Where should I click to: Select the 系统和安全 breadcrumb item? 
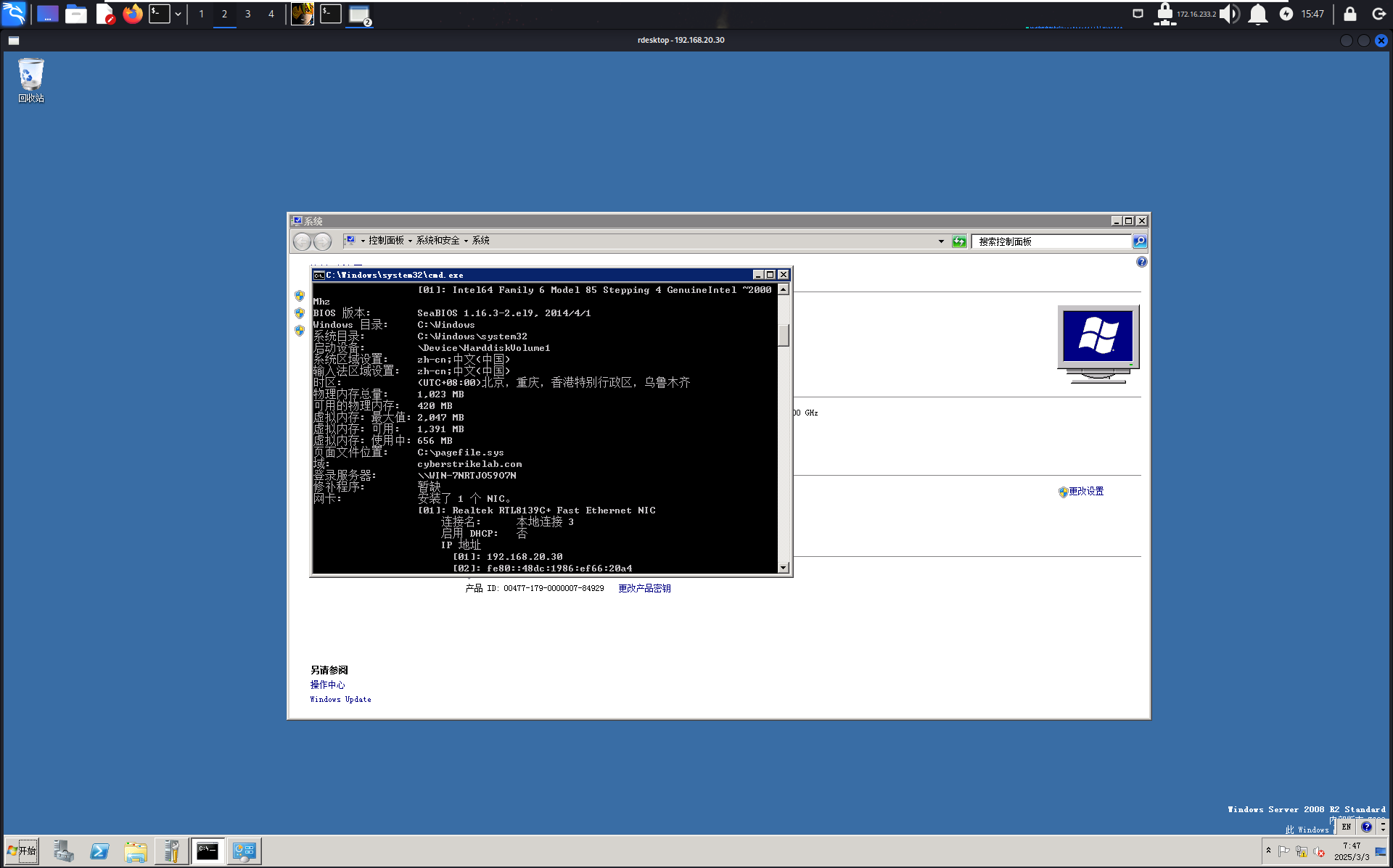click(x=437, y=241)
